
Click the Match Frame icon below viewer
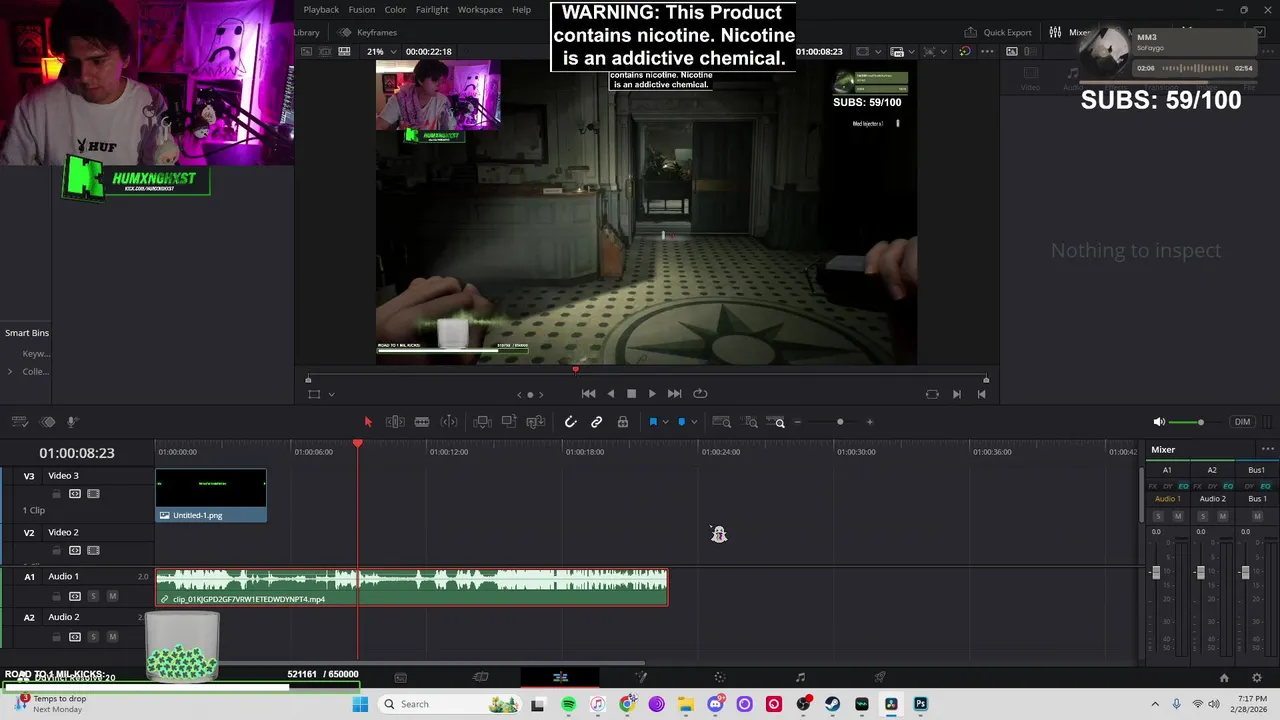[x=932, y=394]
